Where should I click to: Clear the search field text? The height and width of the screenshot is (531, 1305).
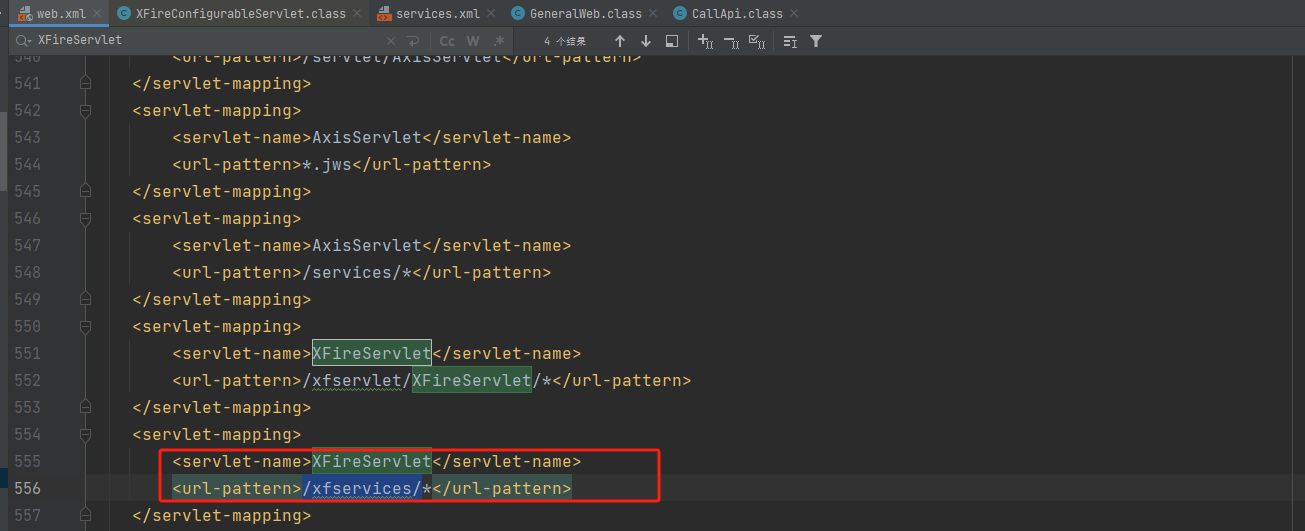coord(391,41)
